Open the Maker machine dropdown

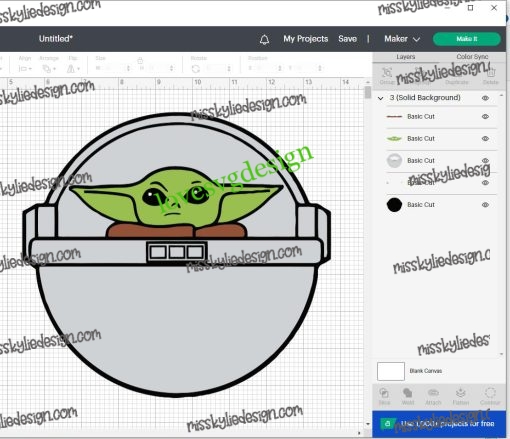pos(402,39)
